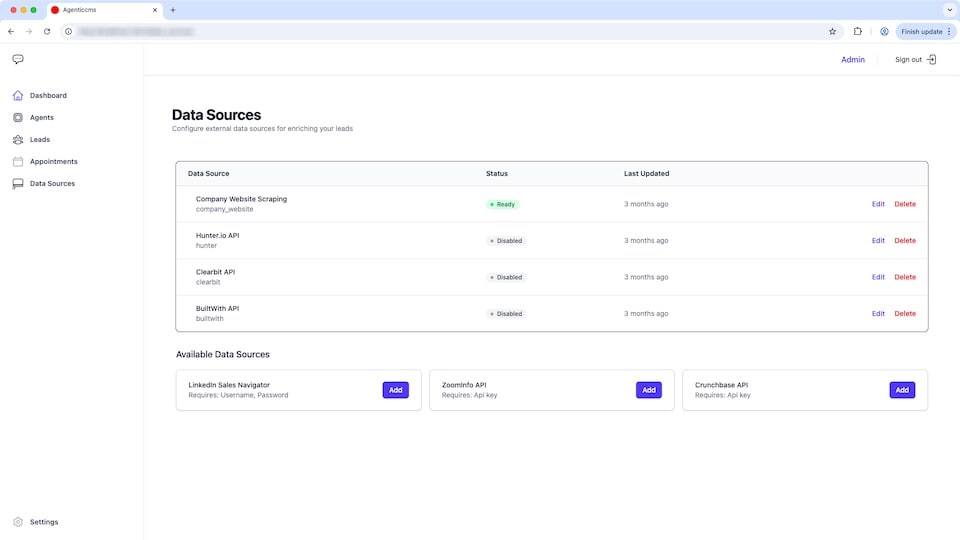Add the LinkedIn Sales Navigator source
The width and height of the screenshot is (960, 540).
coord(395,390)
